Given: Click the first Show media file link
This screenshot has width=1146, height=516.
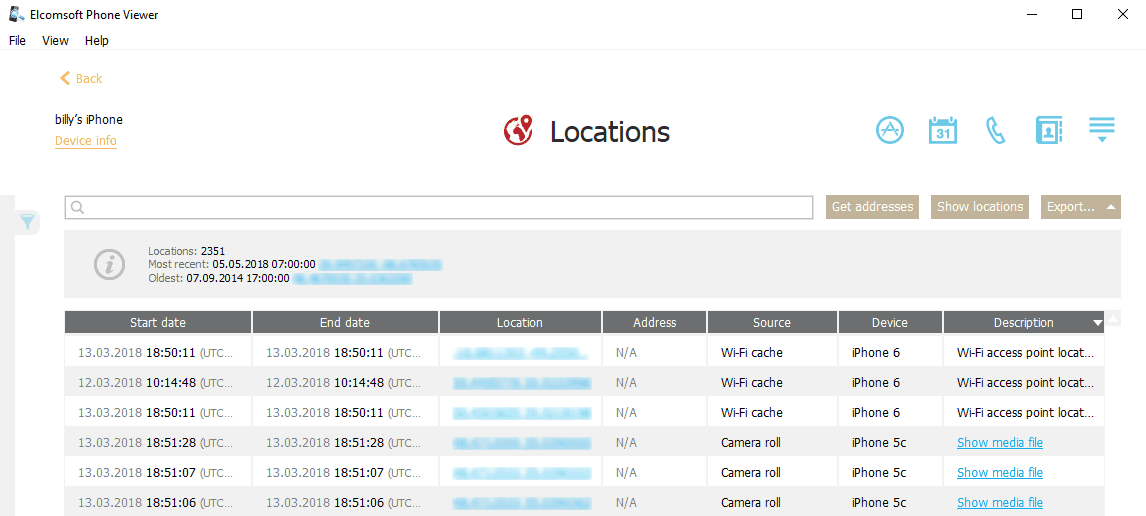Looking at the screenshot, I should pos(999,443).
